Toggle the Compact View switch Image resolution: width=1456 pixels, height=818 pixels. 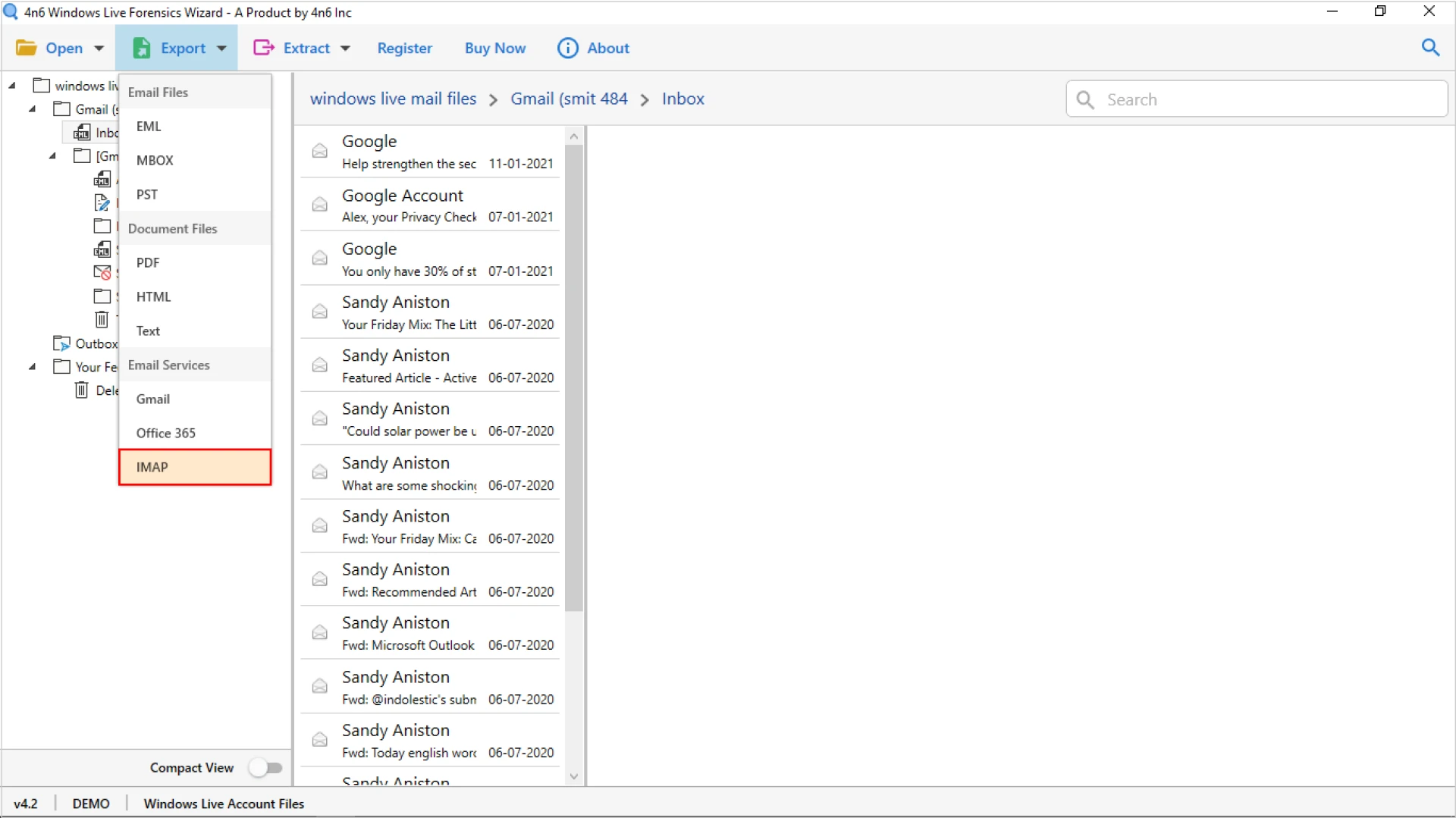tap(266, 768)
